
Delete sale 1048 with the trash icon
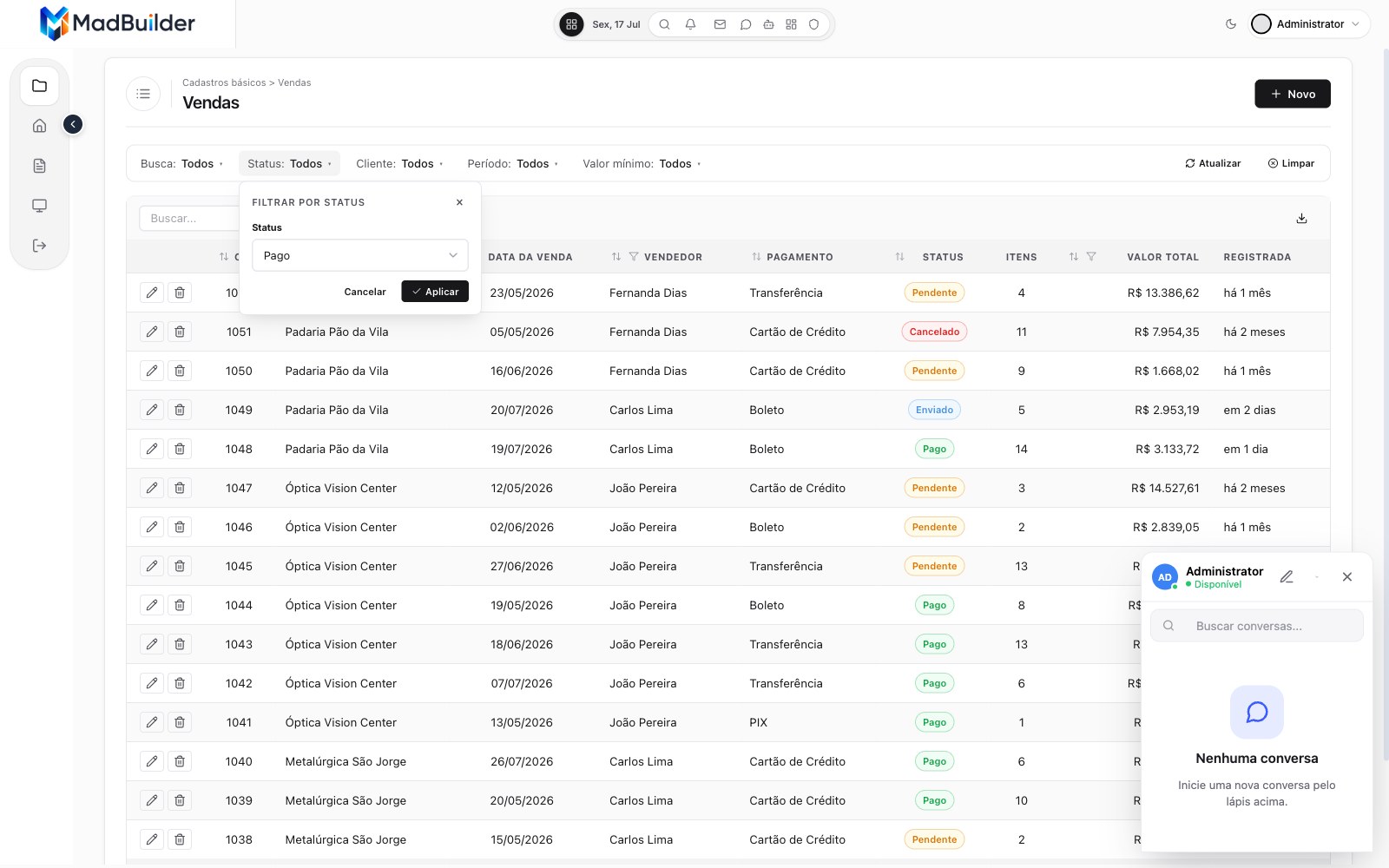pyautogui.click(x=180, y=449)
